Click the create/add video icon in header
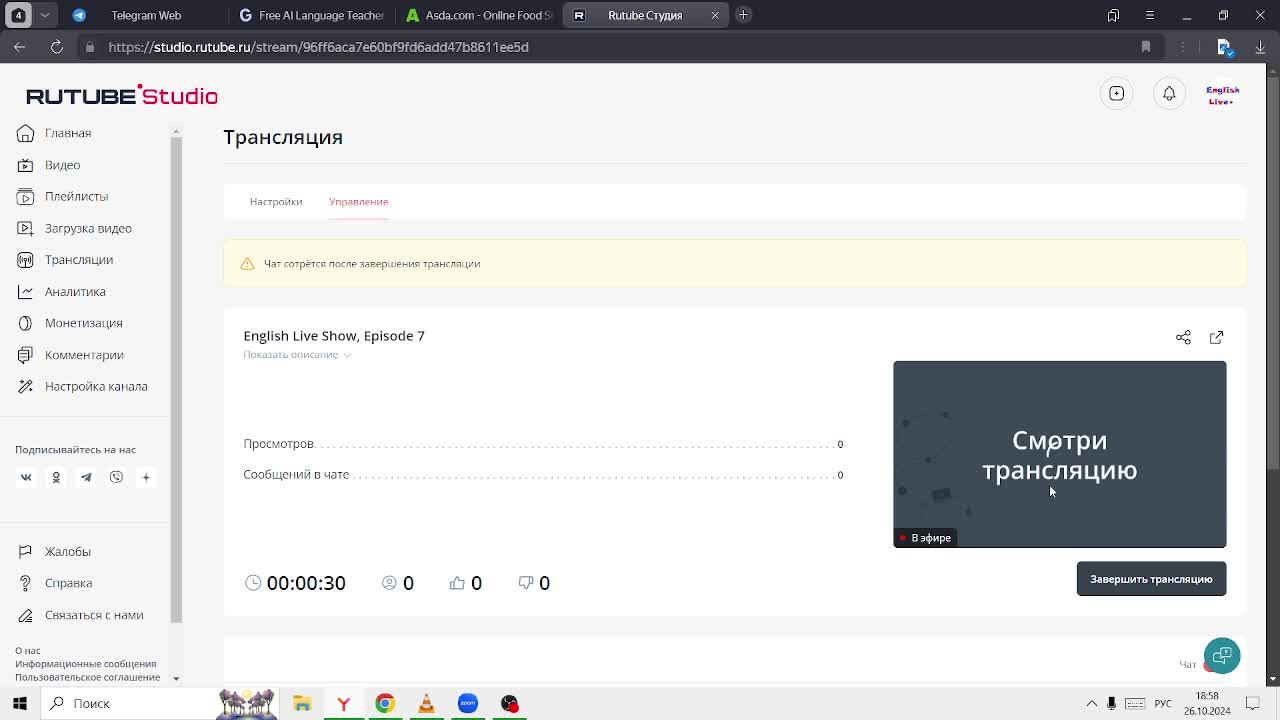This screenshot has height=720, width=1280. pyautogui.click(x=1117, y=94)
